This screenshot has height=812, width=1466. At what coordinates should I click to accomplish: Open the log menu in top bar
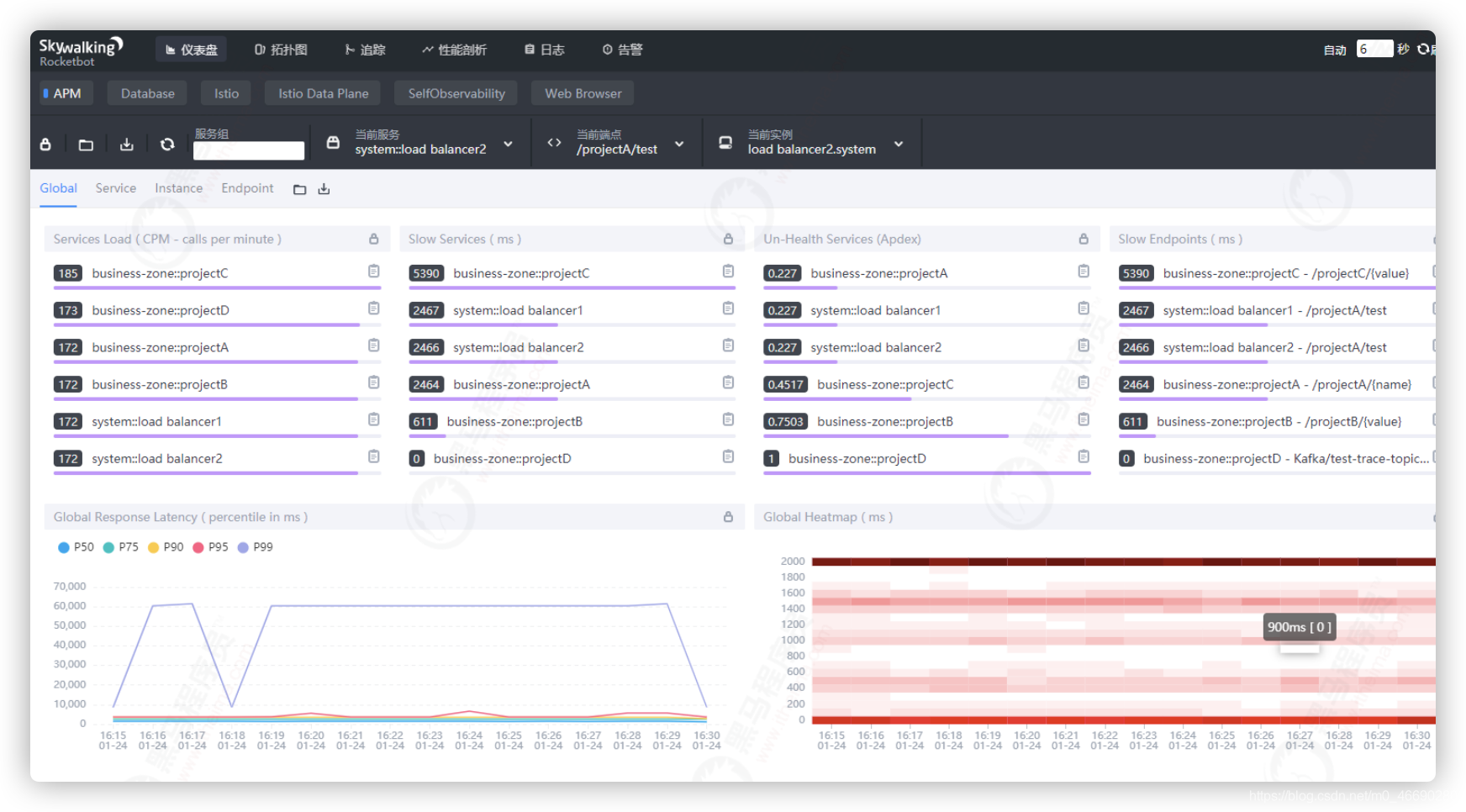pos(545,50)
